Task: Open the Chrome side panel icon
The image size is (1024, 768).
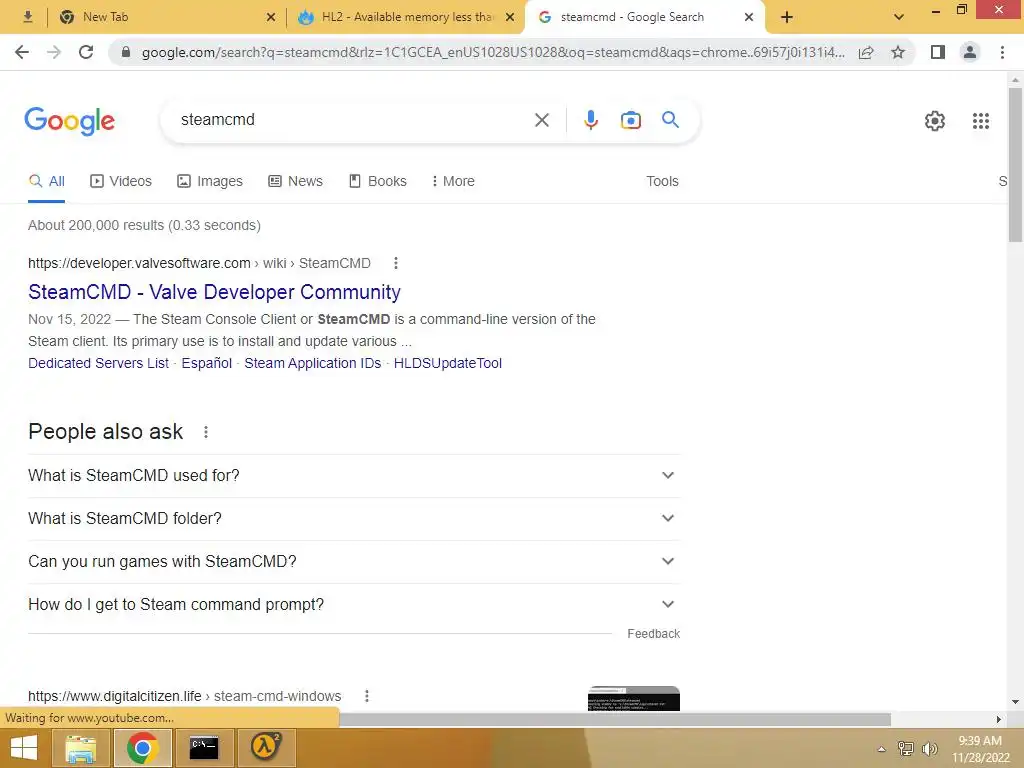Action: (938, 52)
